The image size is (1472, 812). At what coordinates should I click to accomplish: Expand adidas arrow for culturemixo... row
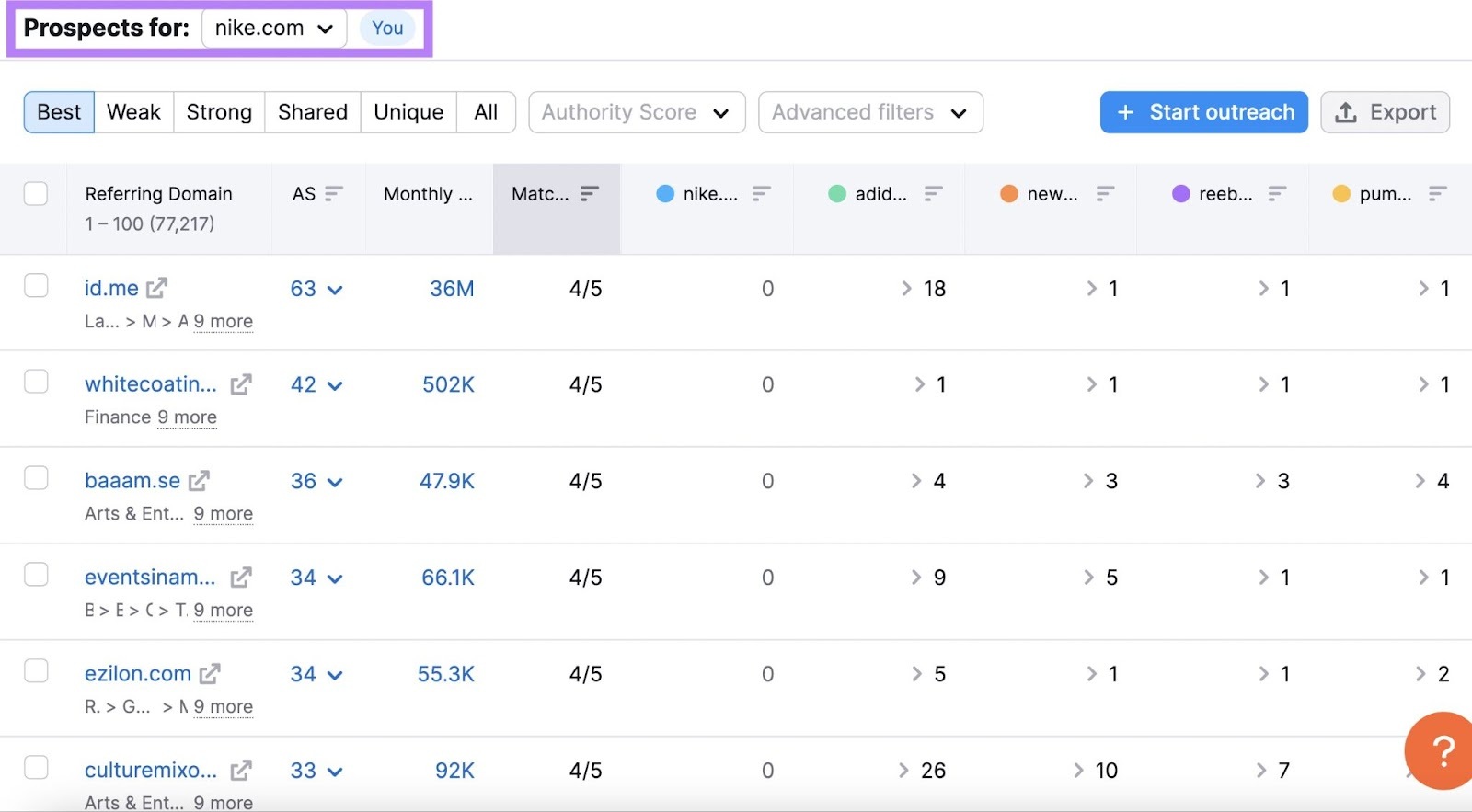tap(903, 771)
